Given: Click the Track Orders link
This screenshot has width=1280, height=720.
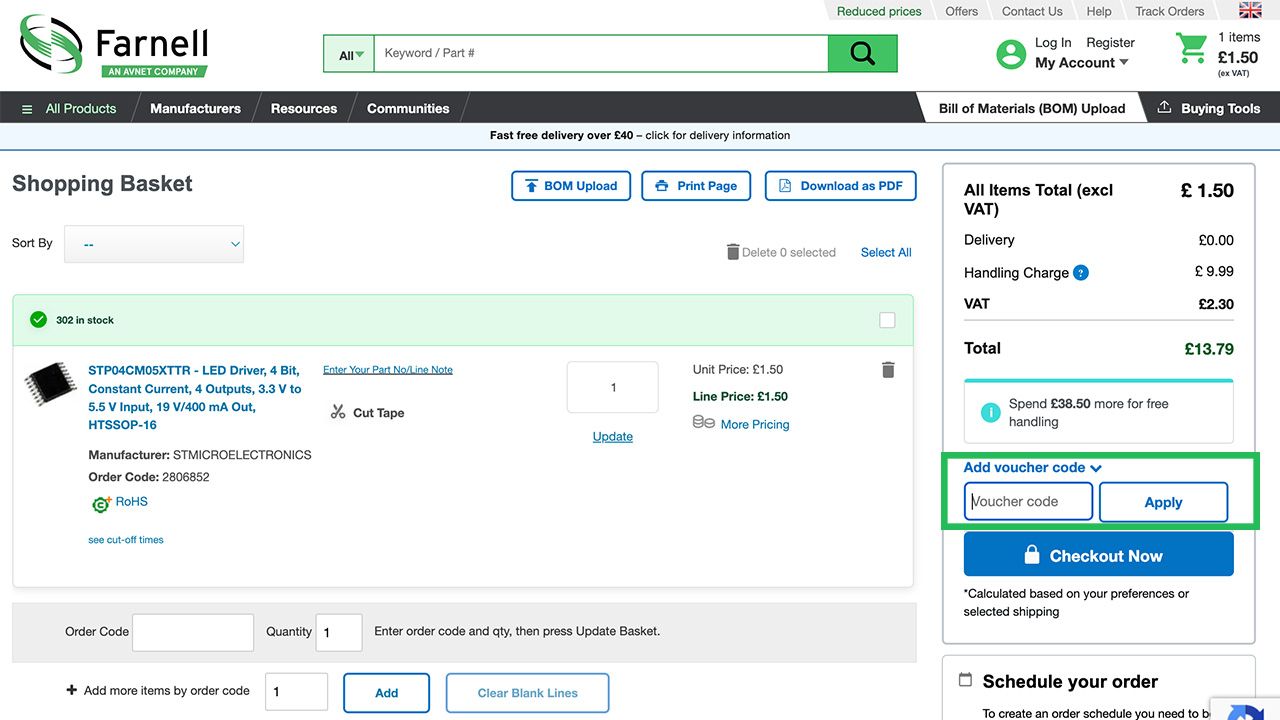Looking at the screenshot, I should click(1170, 11).
